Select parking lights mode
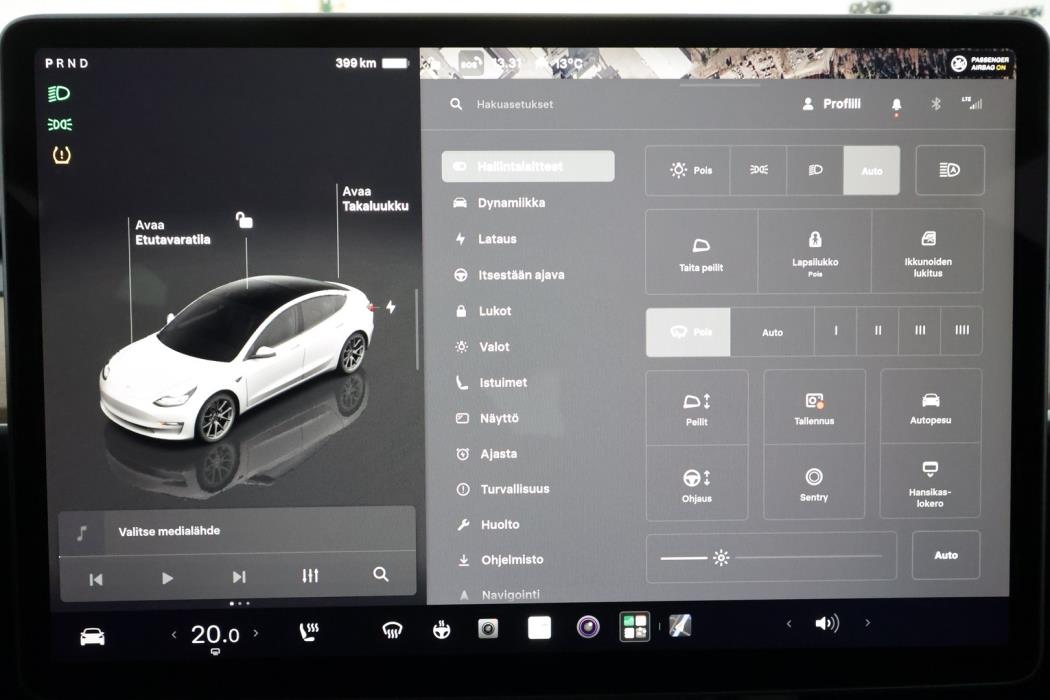Screen dimensions: 1050x700 [x=759, y=171]
